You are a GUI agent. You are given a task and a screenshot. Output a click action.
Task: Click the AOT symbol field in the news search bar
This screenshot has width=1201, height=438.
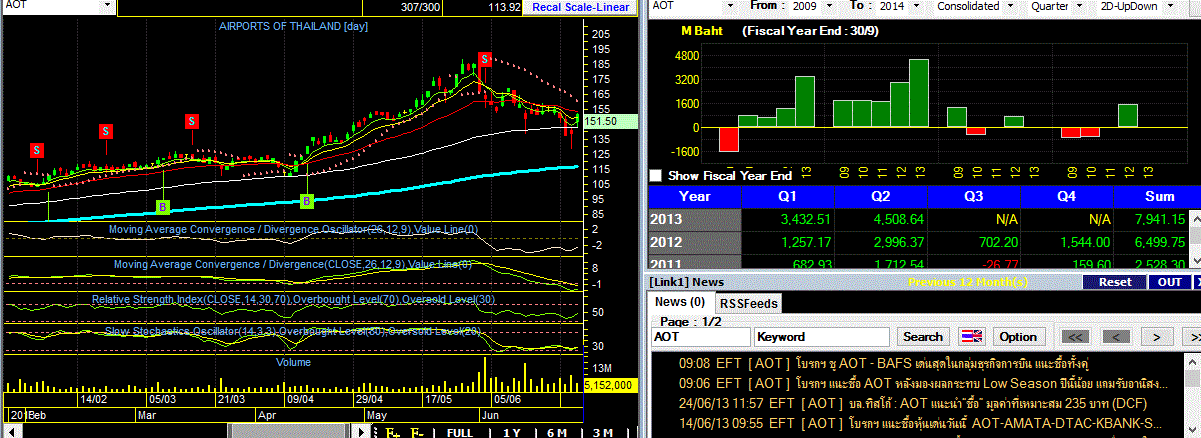click(x=700, y=337)
